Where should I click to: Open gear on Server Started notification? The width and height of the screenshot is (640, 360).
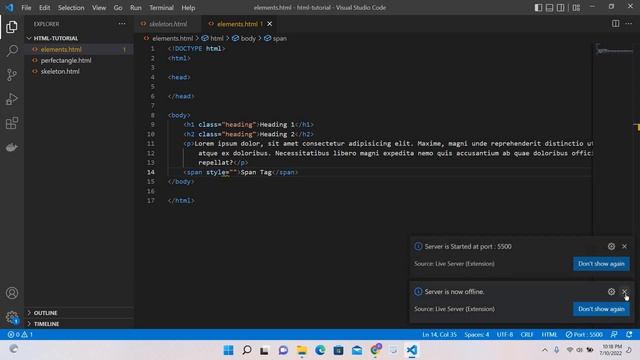click(611, 246)
